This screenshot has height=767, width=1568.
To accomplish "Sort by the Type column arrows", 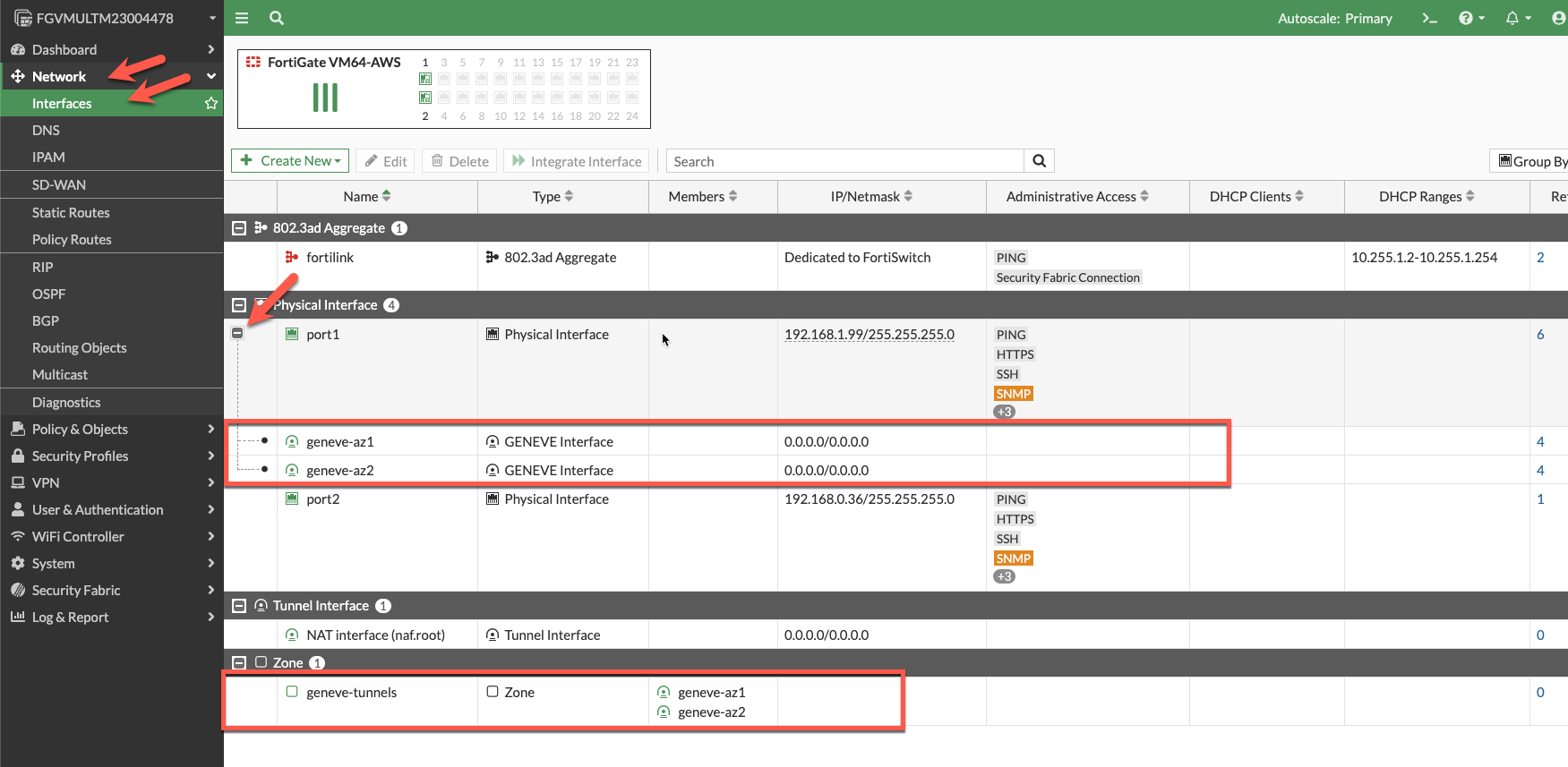I will coord(569,196).
